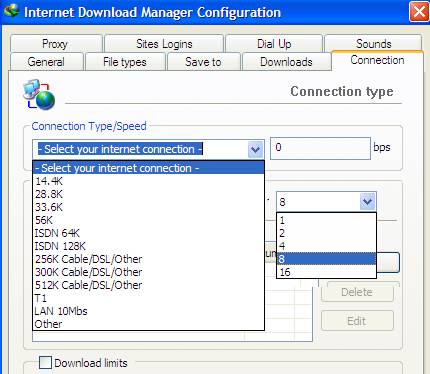Choose 2 in the connections number list
This screenshot has height=374, width=430.
pos(326,233)
